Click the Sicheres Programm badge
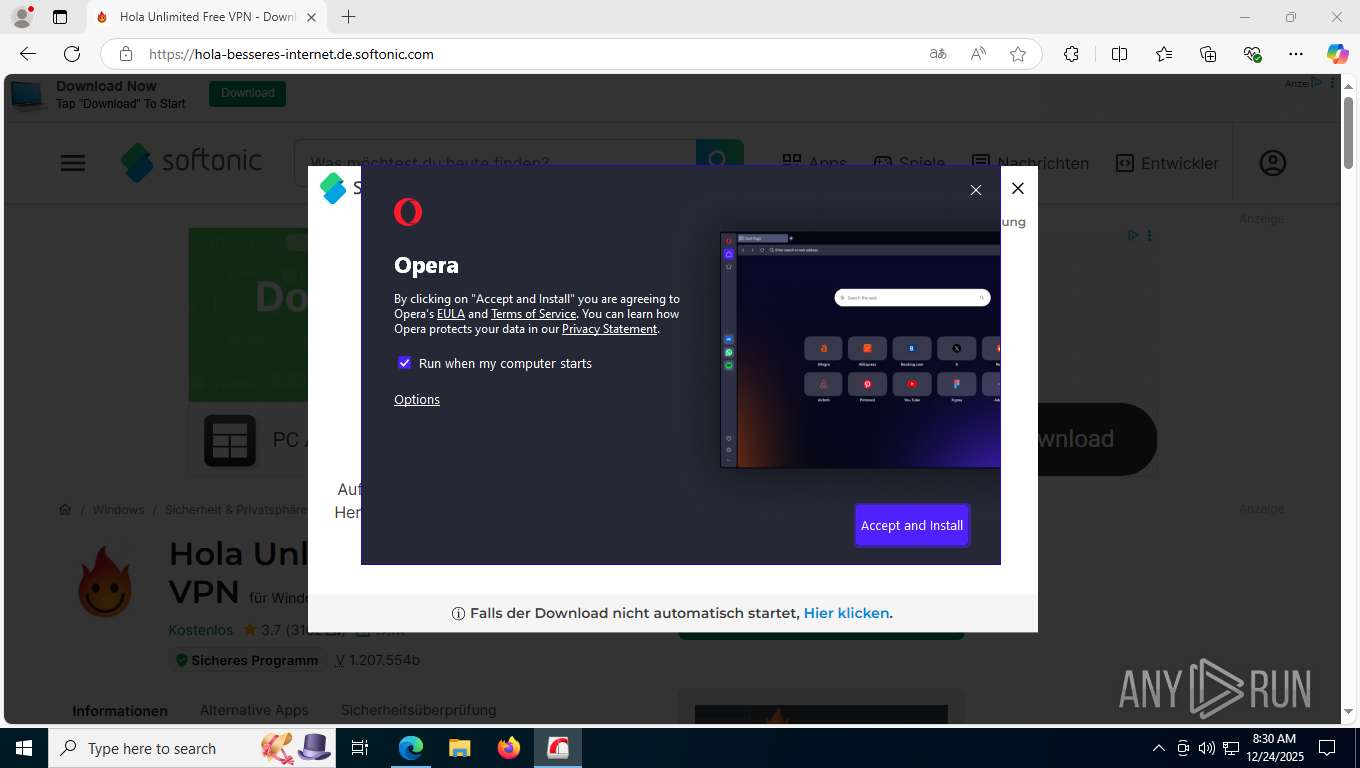 tap(246, 660)
